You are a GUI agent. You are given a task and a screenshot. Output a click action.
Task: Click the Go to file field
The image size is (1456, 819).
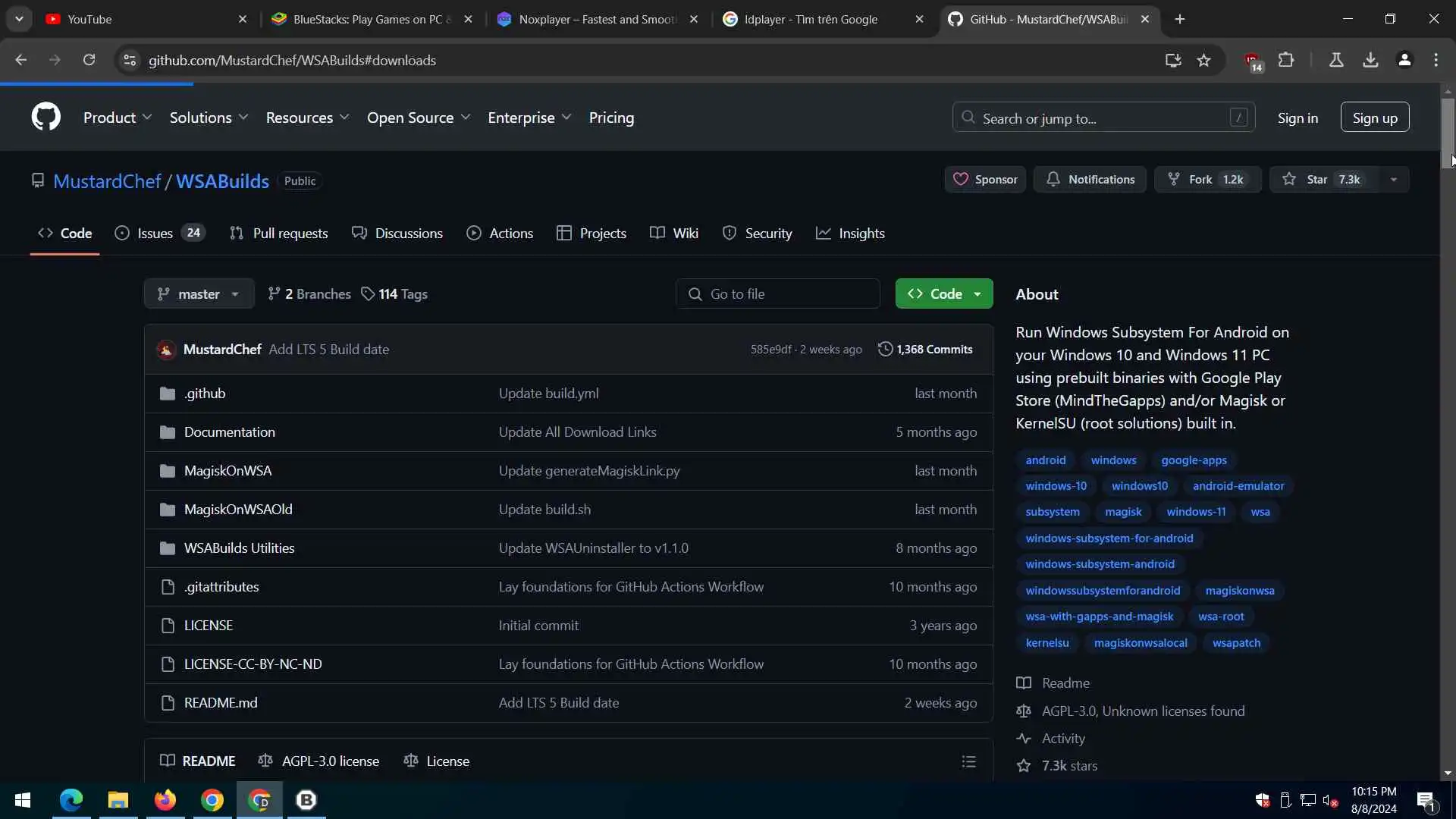tap(777, 294)
